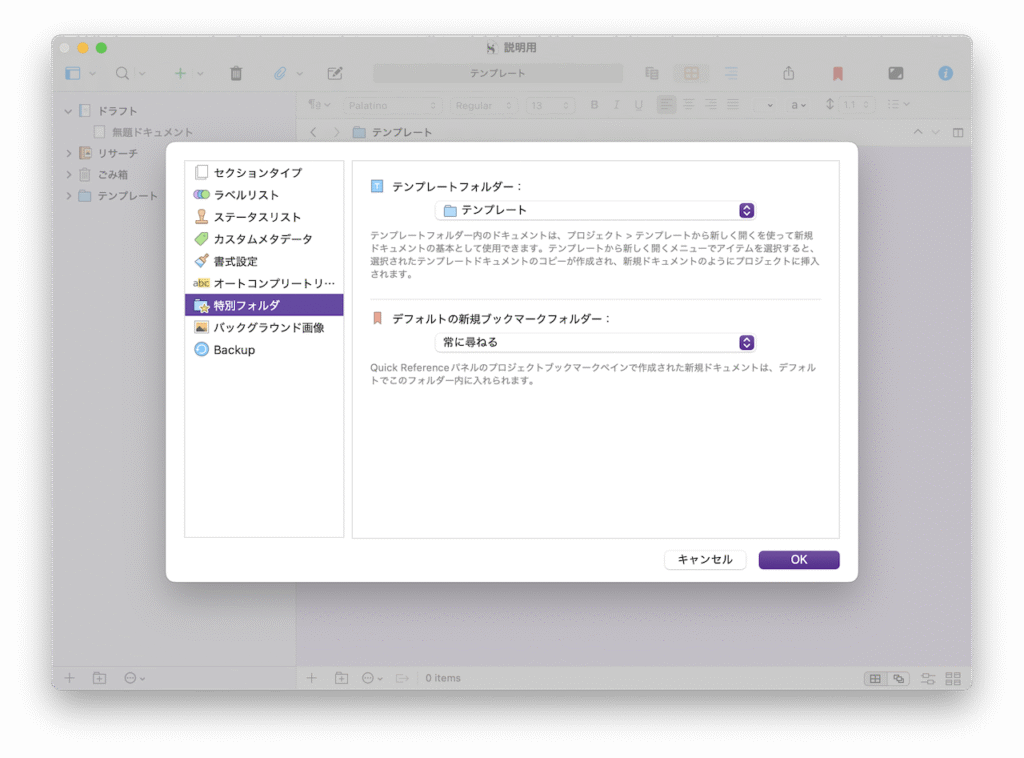
Task: Open テンプレートフォルダー popup menu
Action: click(595, 210)
